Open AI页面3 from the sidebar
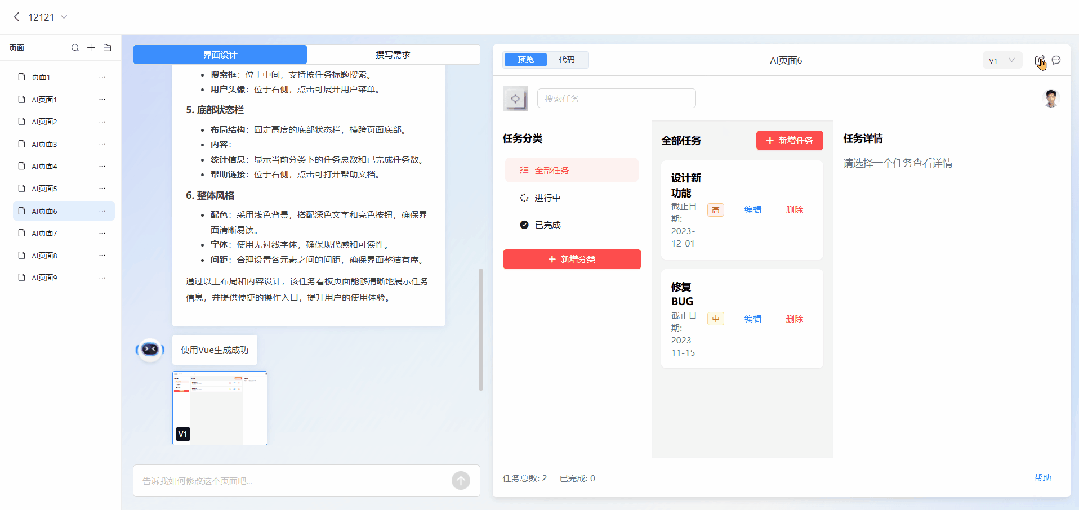 64,145
